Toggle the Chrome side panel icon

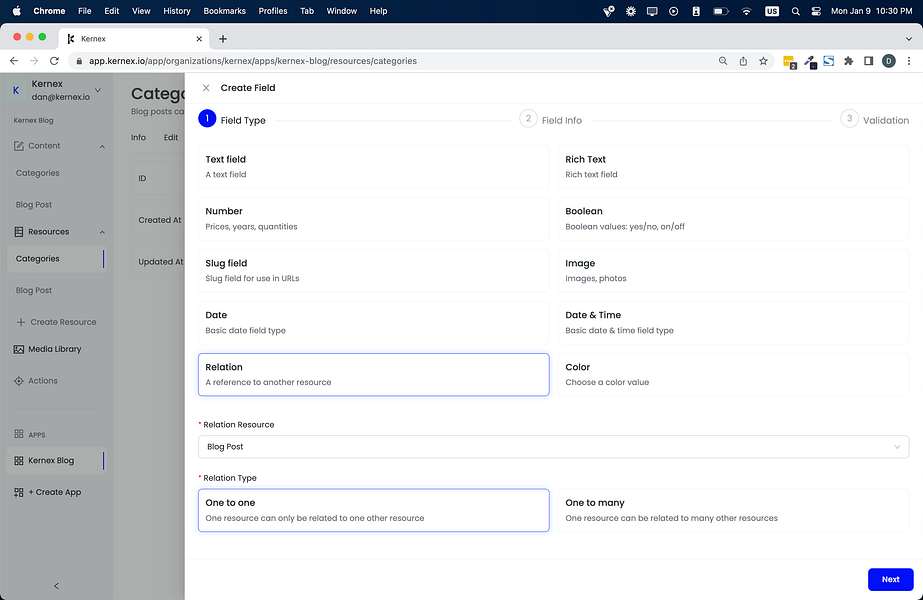tap(868, 61)
